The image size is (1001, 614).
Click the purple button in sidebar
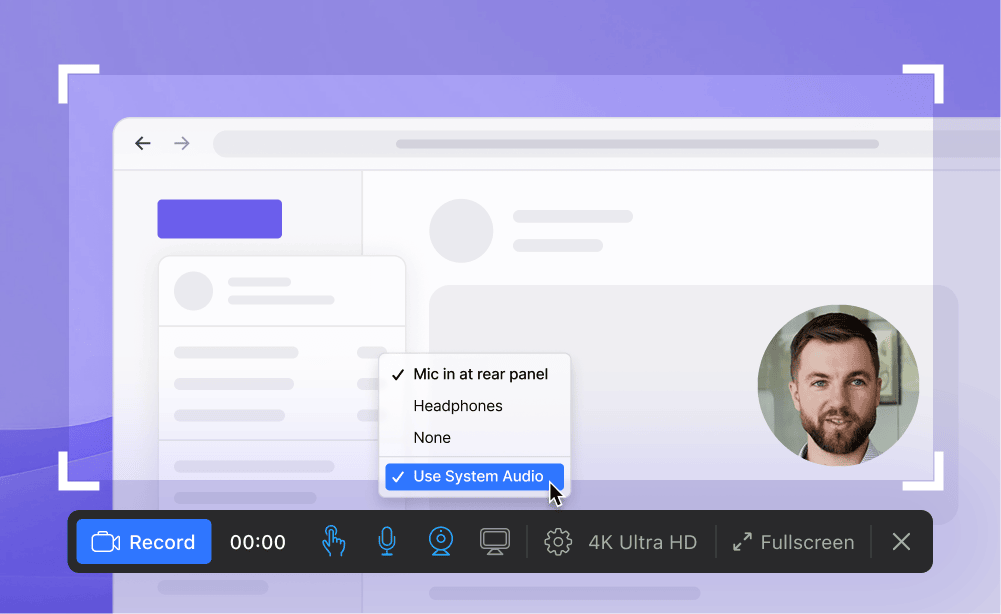click(x=219, y=219)
